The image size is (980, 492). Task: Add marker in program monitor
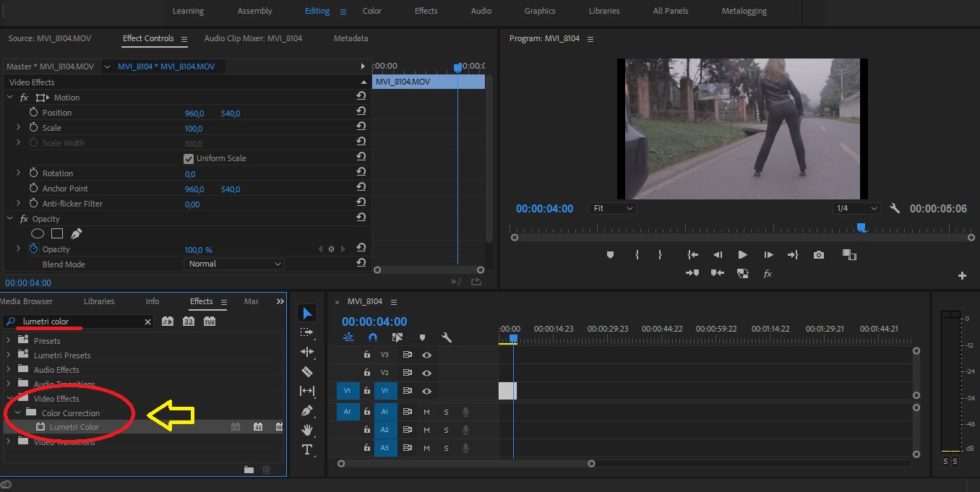(x=610, y=255)
